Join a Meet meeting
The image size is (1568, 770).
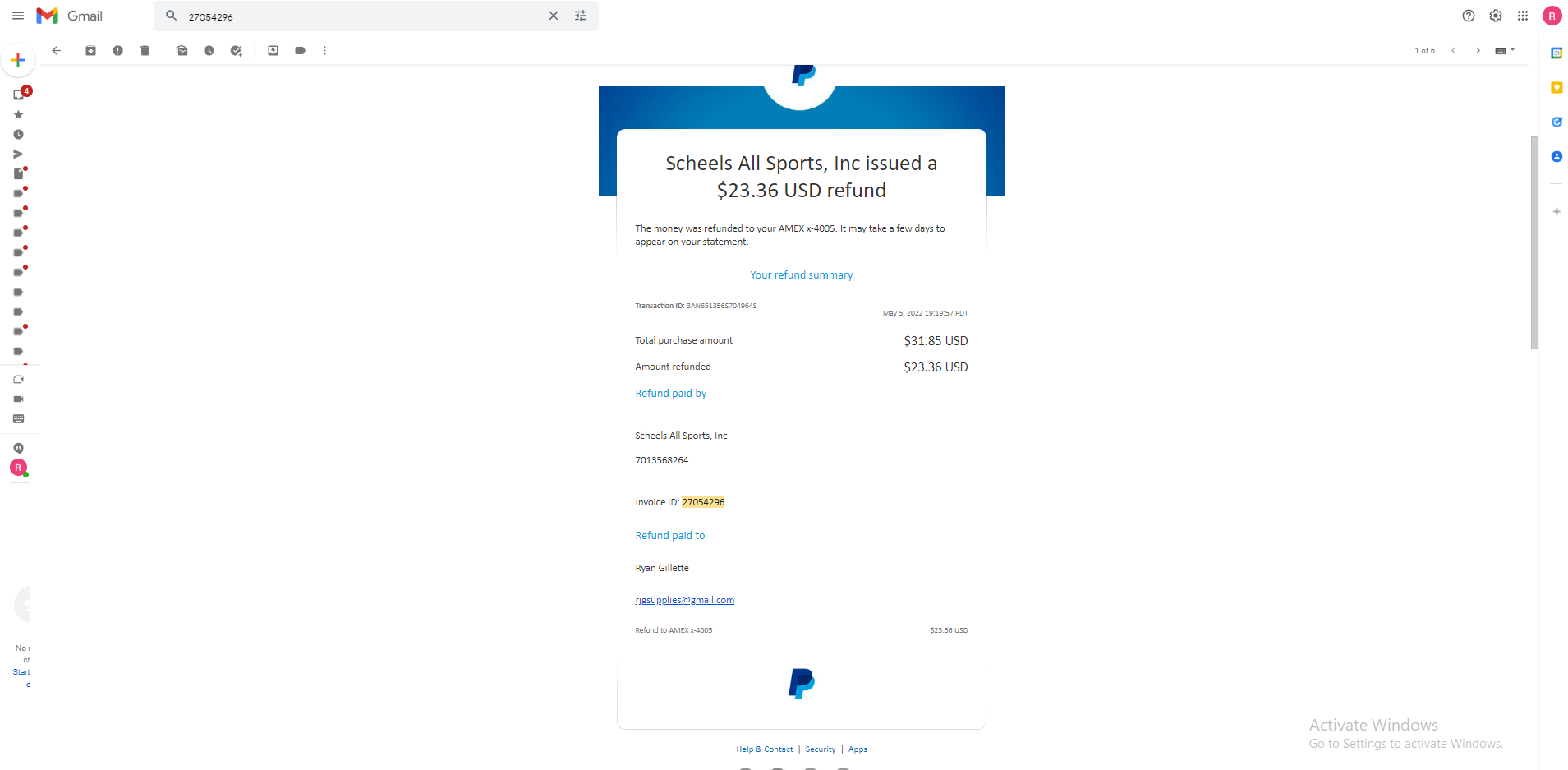click(18, 399)
